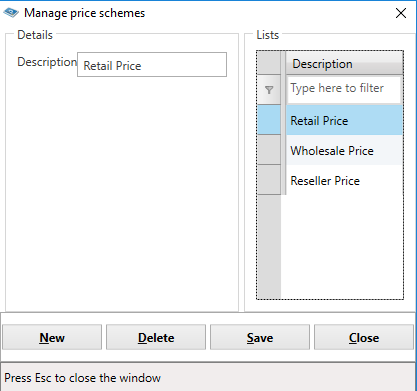
Task: Select the Retail Price list row
Action: pyautogui.click(x=344, y=120)
